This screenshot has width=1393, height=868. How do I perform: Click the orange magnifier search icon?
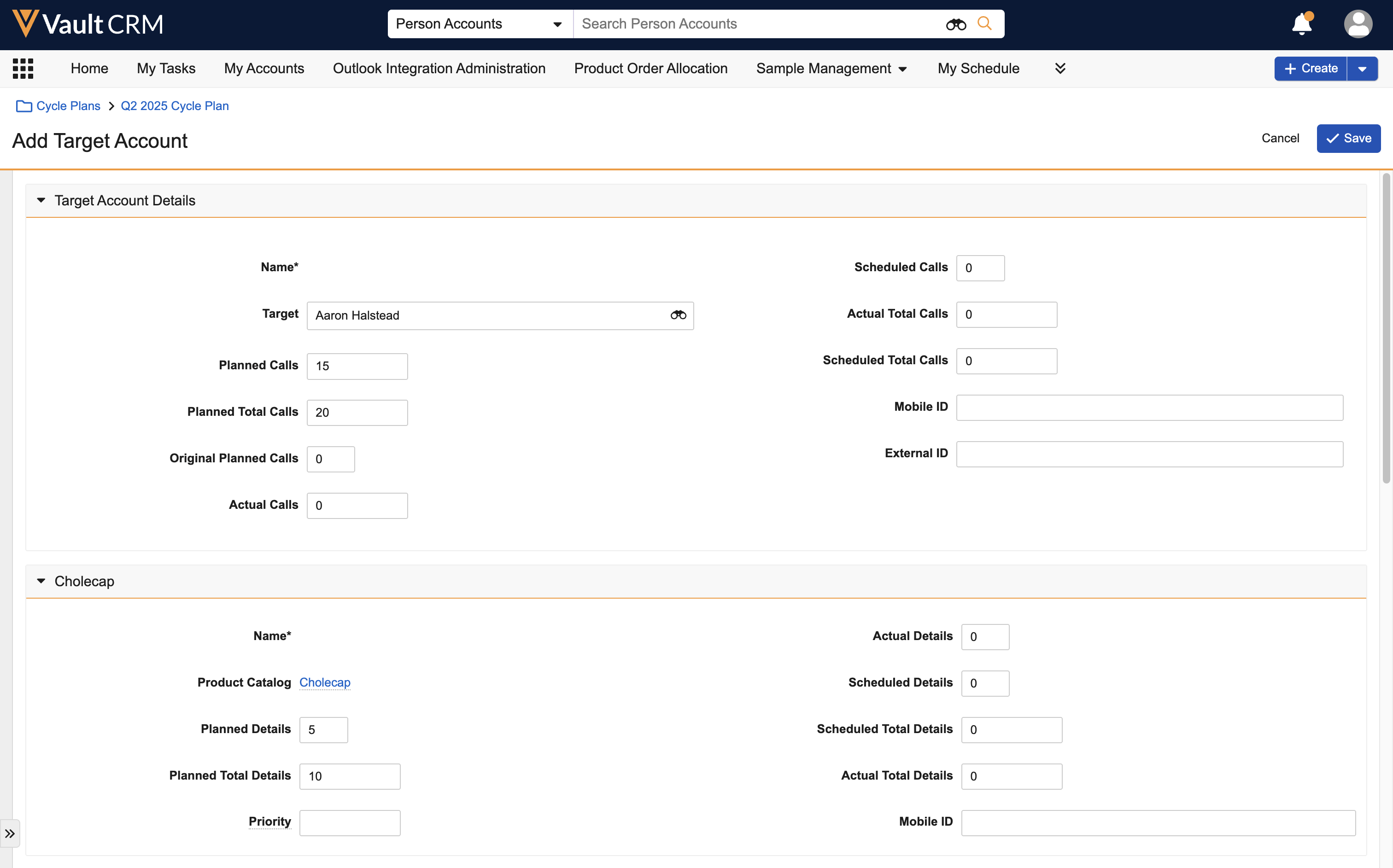[x=984, y=23]
